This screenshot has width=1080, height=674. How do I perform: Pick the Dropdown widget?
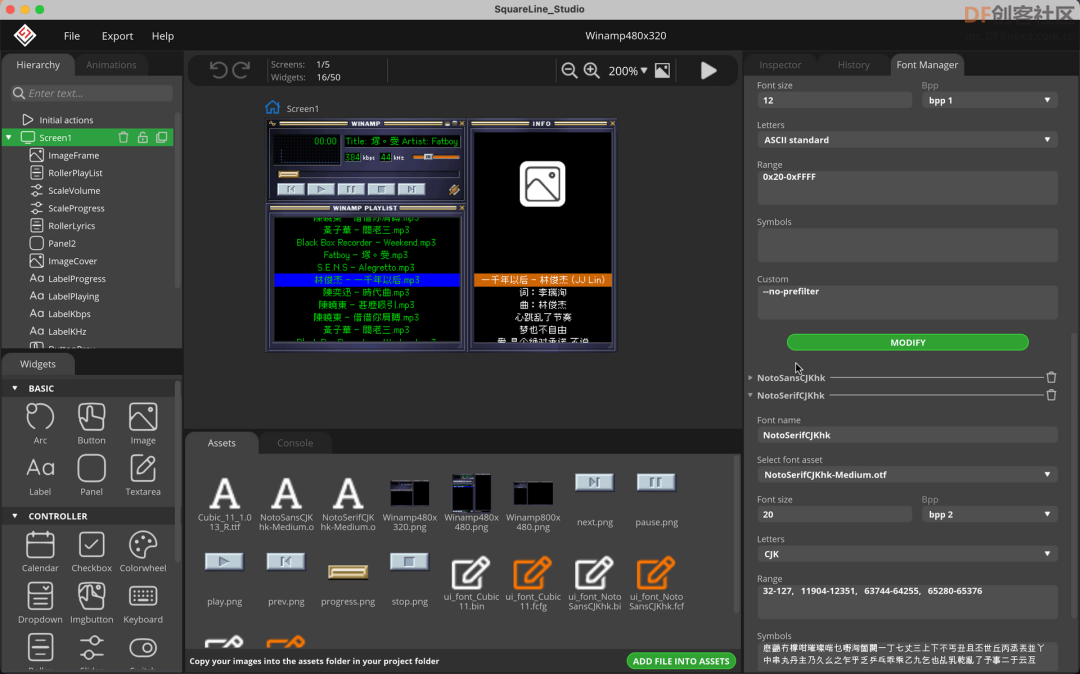[40, 603]
